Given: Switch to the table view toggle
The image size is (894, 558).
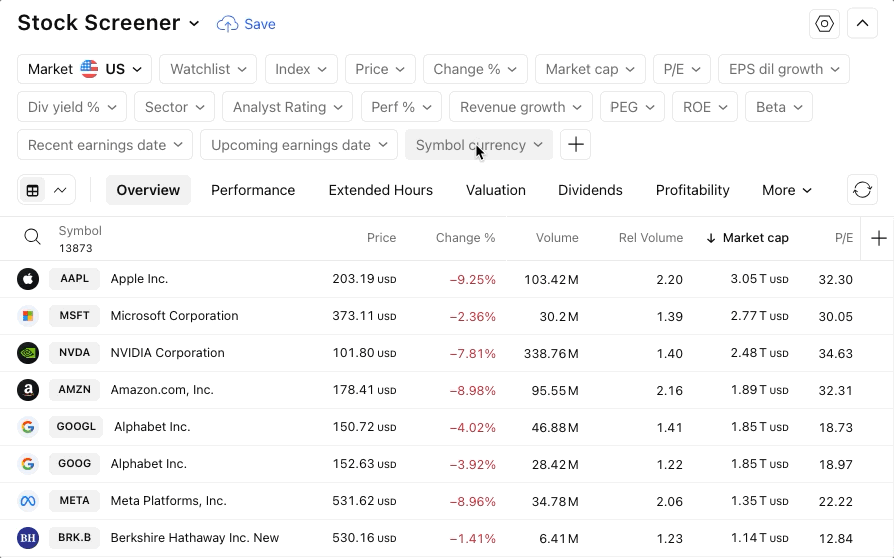Looking at the screenshot, I should pos(33,190).
